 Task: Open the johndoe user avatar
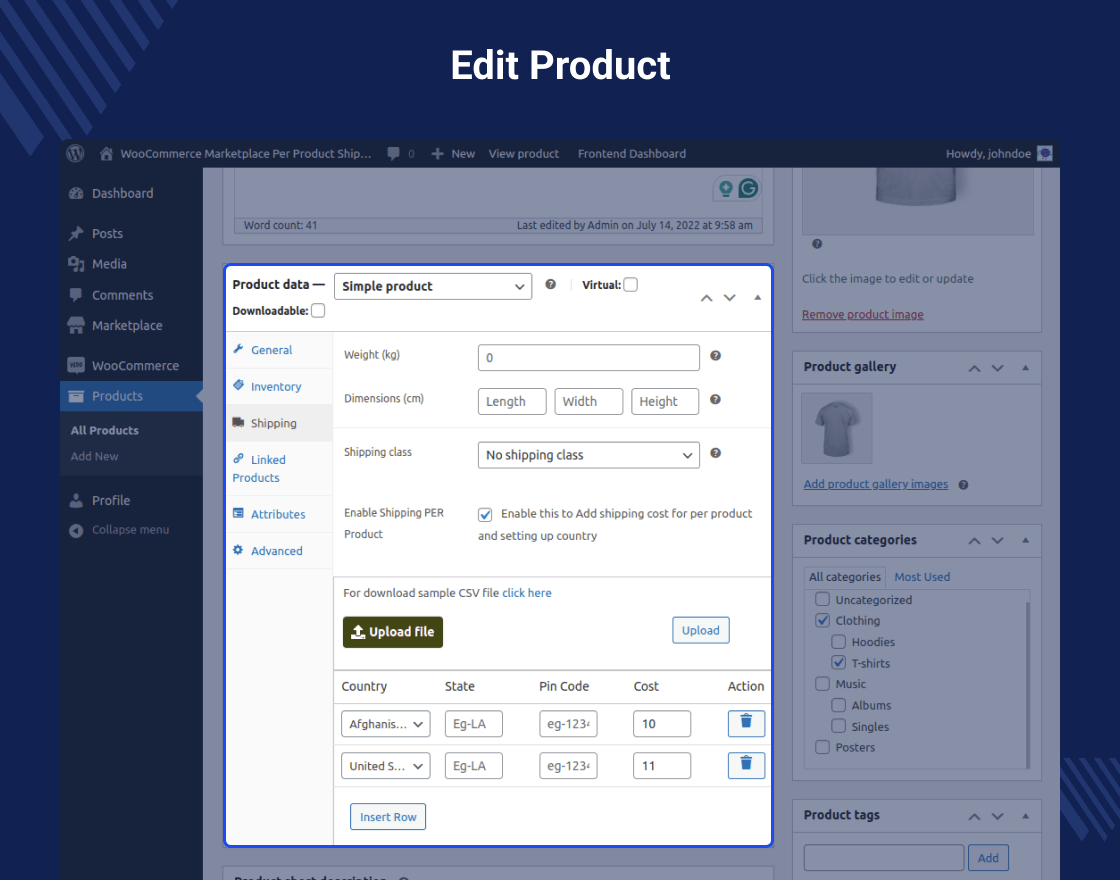pyautogui.click(x=1045, y=154)
